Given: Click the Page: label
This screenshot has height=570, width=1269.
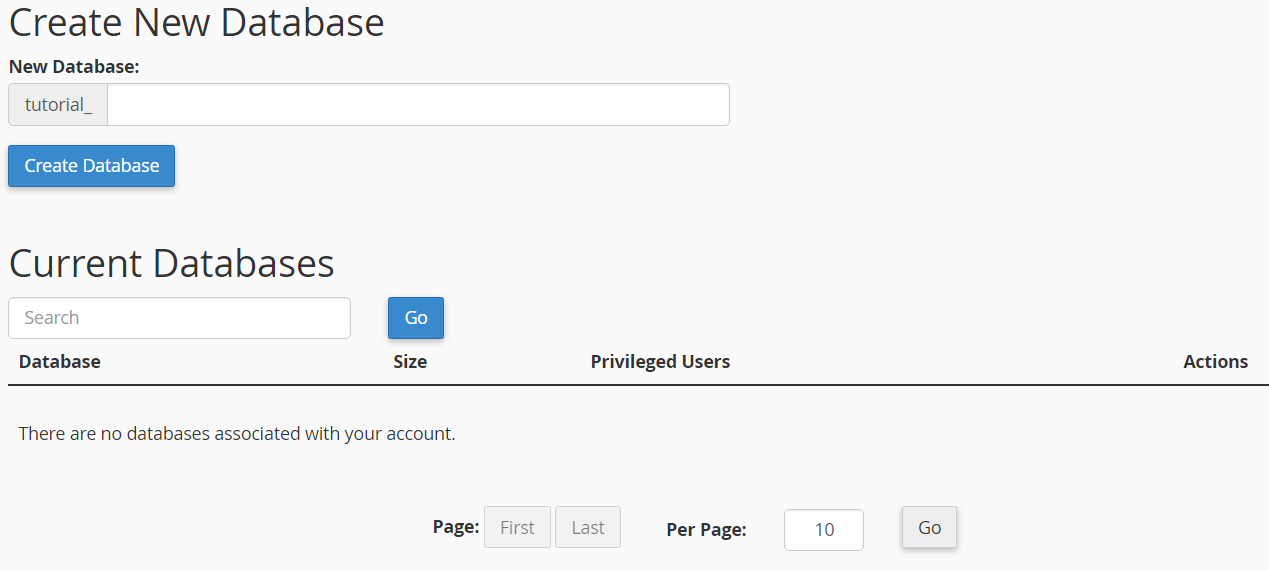Looking at the screenshot, I should pos(456,527).
